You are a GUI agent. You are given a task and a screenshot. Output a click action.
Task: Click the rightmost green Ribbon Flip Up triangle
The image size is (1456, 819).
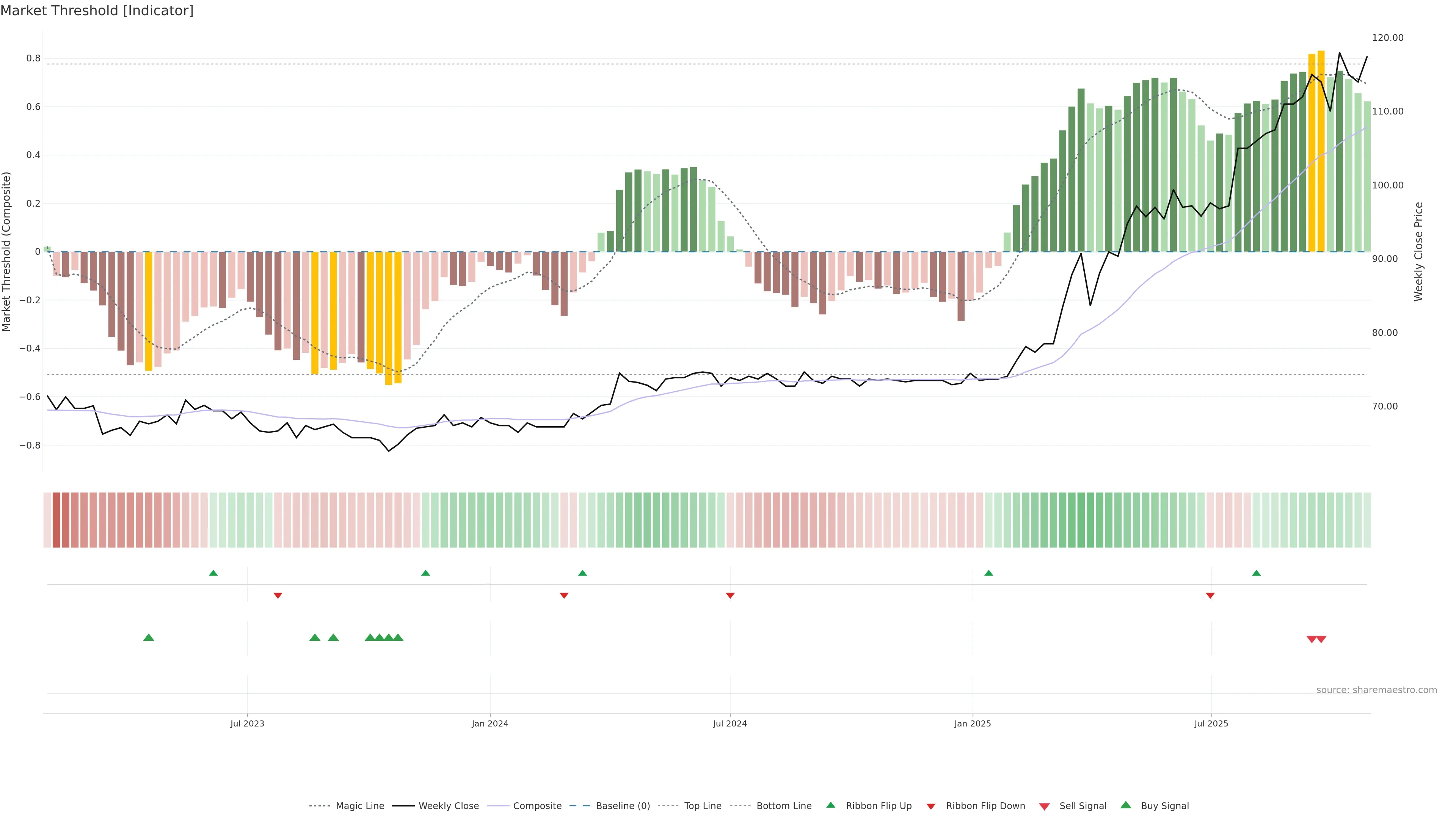(1257, 573)
